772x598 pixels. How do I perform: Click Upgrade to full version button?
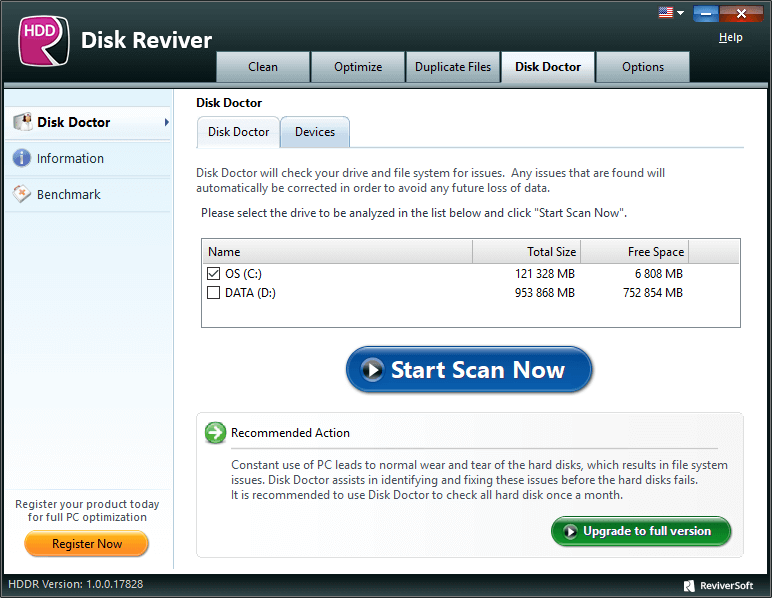tap(641, 531)
